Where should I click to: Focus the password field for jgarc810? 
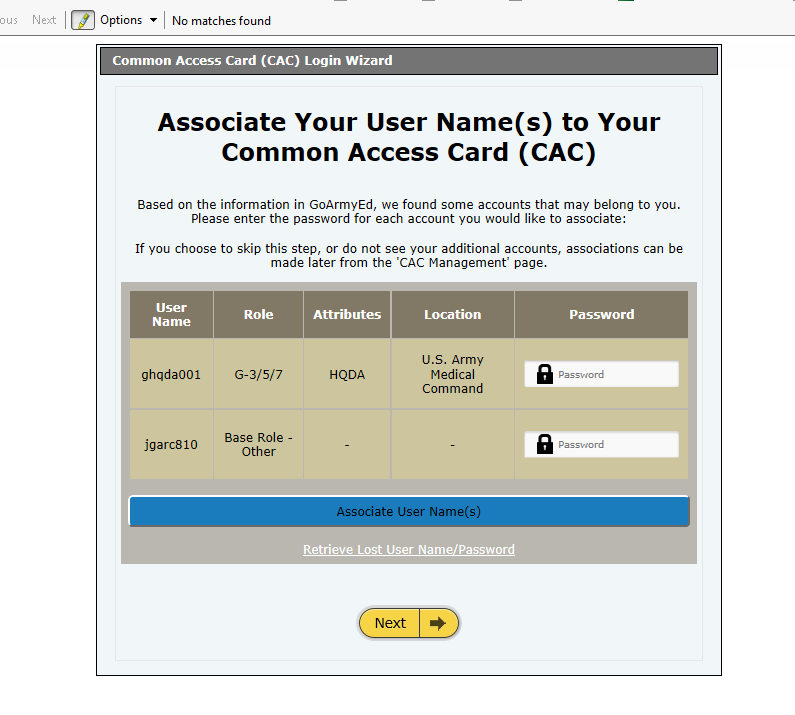coord(601,444)
